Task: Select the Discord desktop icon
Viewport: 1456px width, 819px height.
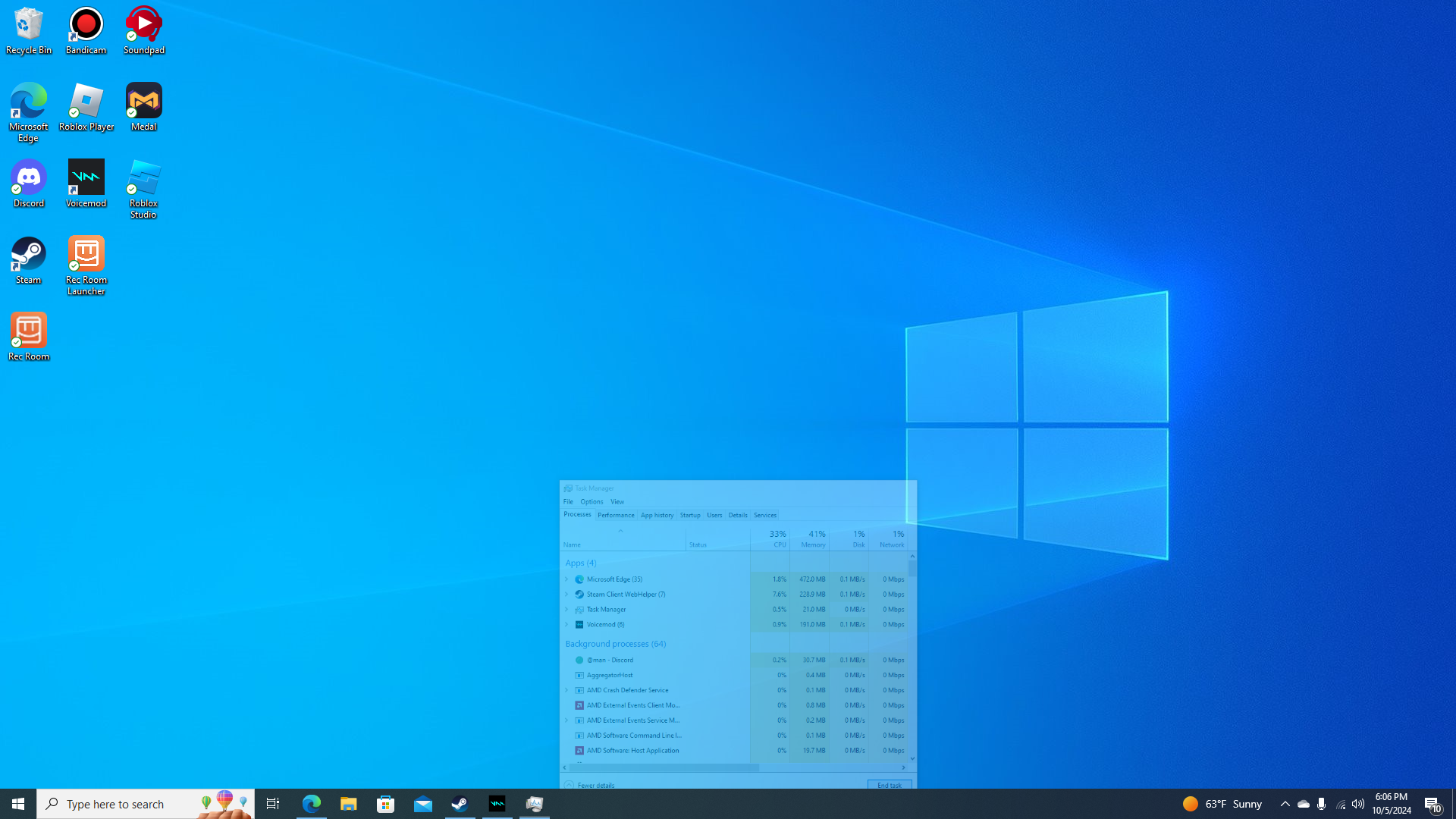Action: pyautogui.click(x=28, y=184)
